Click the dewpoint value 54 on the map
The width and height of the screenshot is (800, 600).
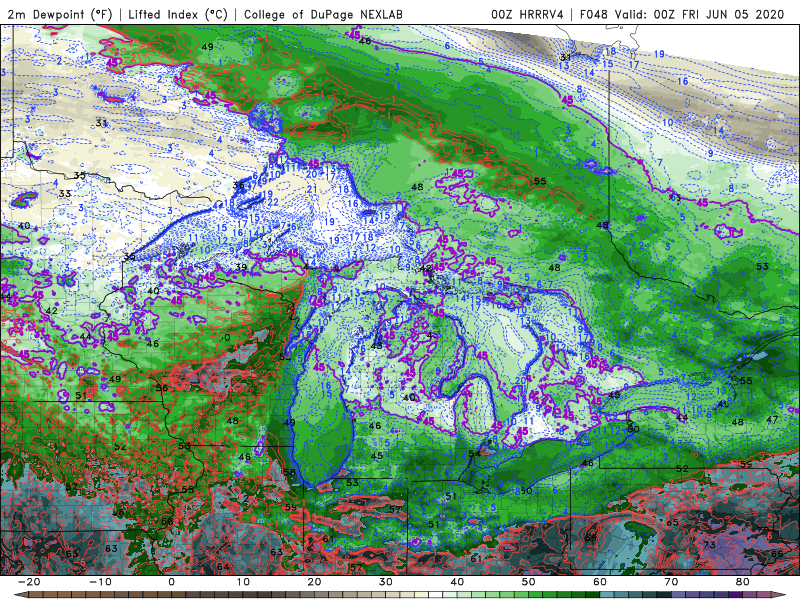click(474, 453)
